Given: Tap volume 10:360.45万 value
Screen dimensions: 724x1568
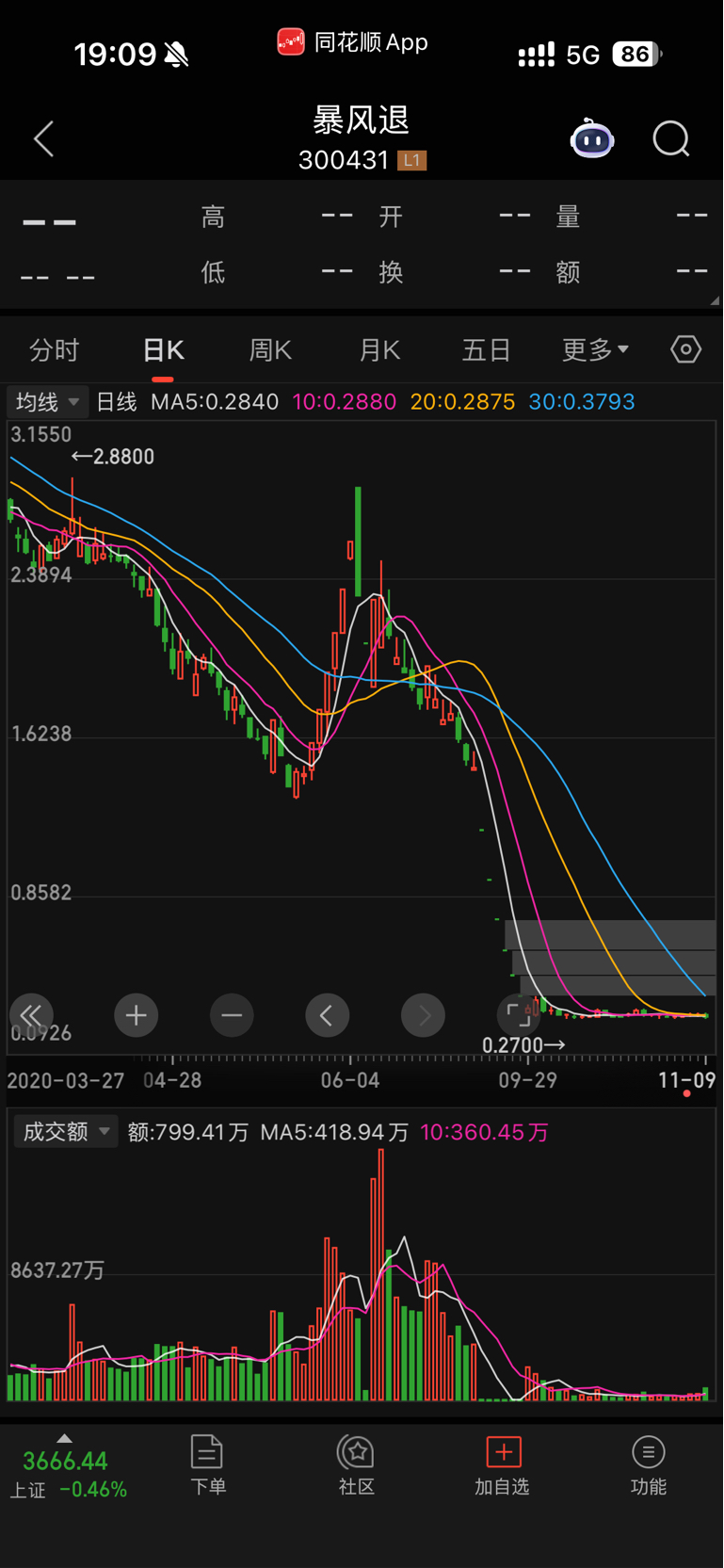Looking at the screenshot, I should pyautogui.click(x=484, y=1132).
